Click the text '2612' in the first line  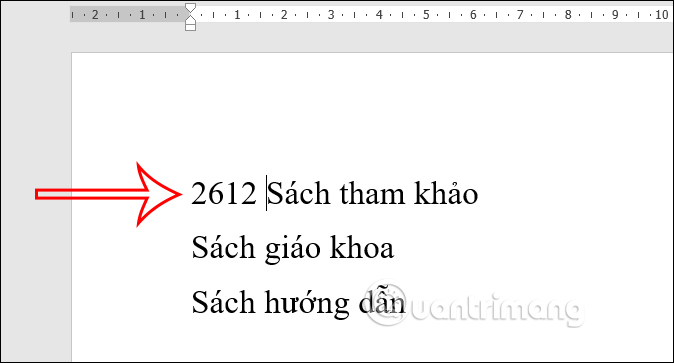coord(224,194)
